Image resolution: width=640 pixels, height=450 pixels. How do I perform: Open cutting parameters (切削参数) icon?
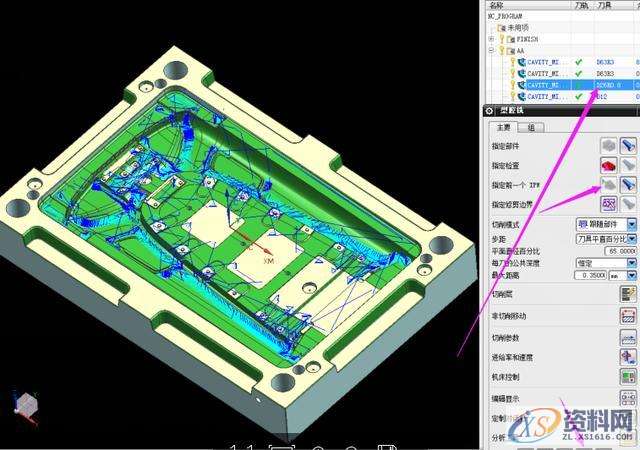628,336
